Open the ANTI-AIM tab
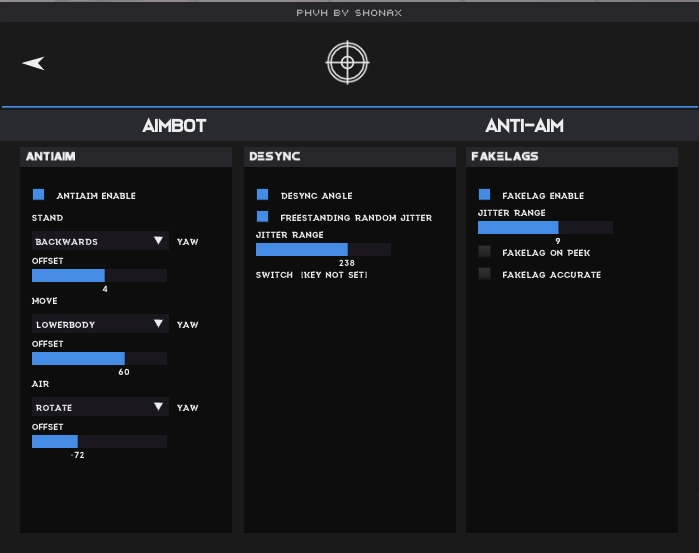The width and height of the screenshot is (699, 553). pos(524,126)
